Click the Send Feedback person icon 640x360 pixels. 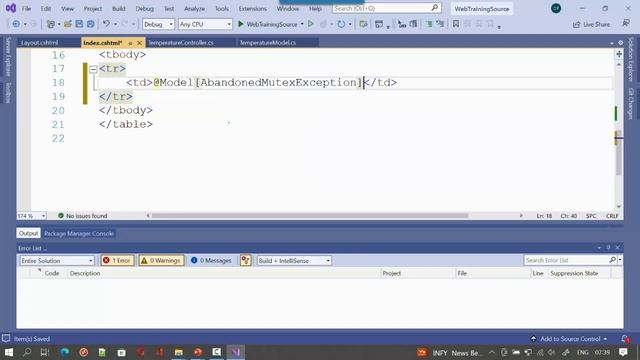coord(626,24)
